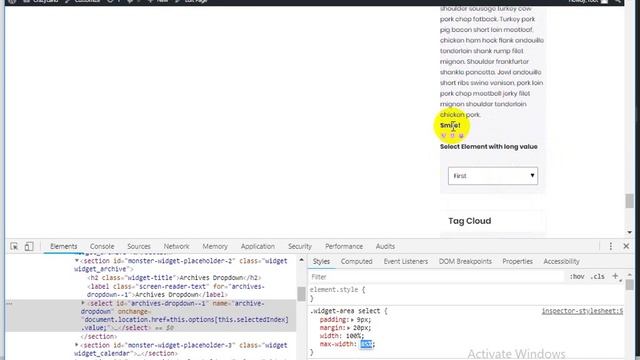Viewport: 640px width, 360px height.
Task: Click the 'Smile!' bold text
Action: click(450, 125)
